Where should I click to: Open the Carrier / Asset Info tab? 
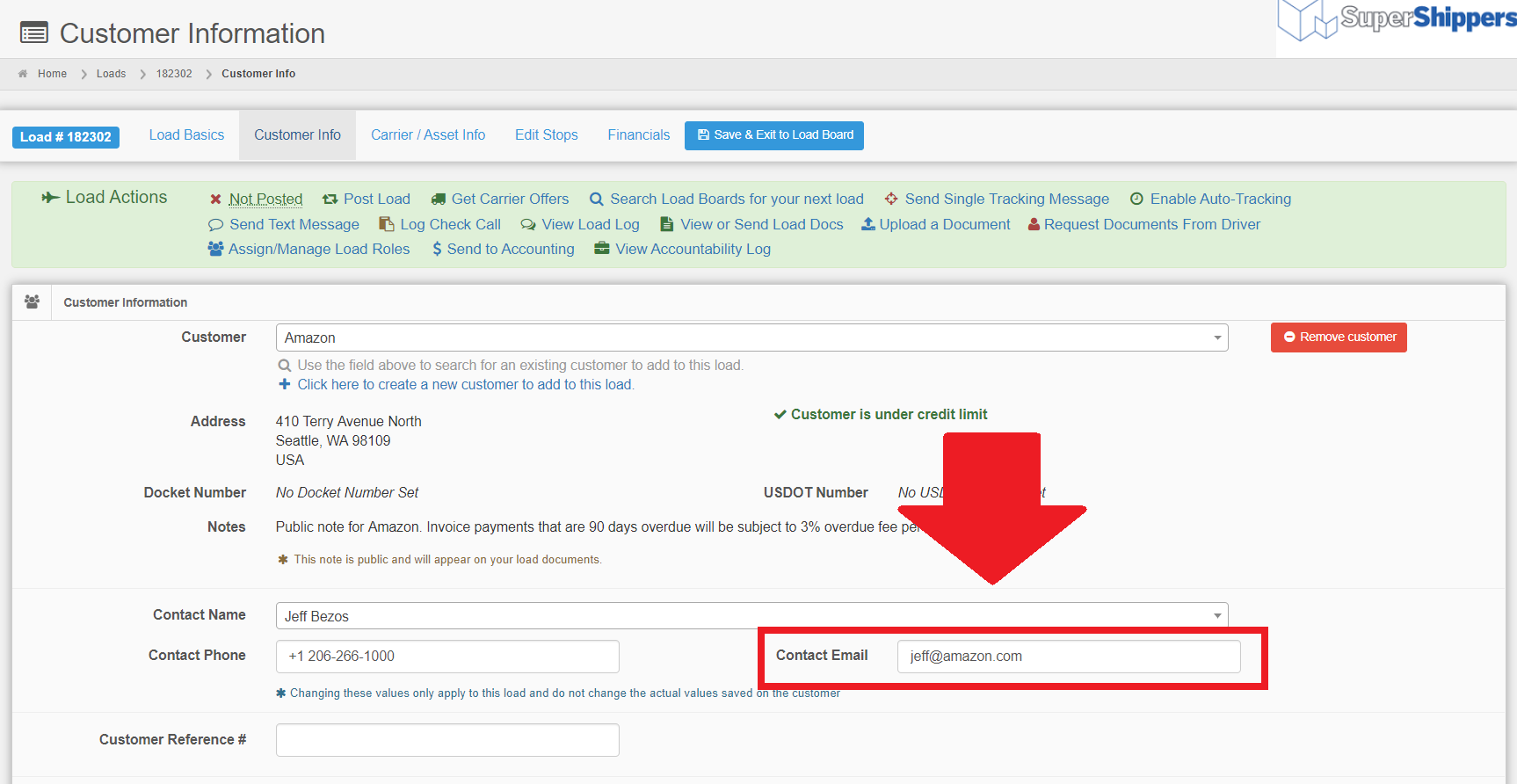click(428, 135)
